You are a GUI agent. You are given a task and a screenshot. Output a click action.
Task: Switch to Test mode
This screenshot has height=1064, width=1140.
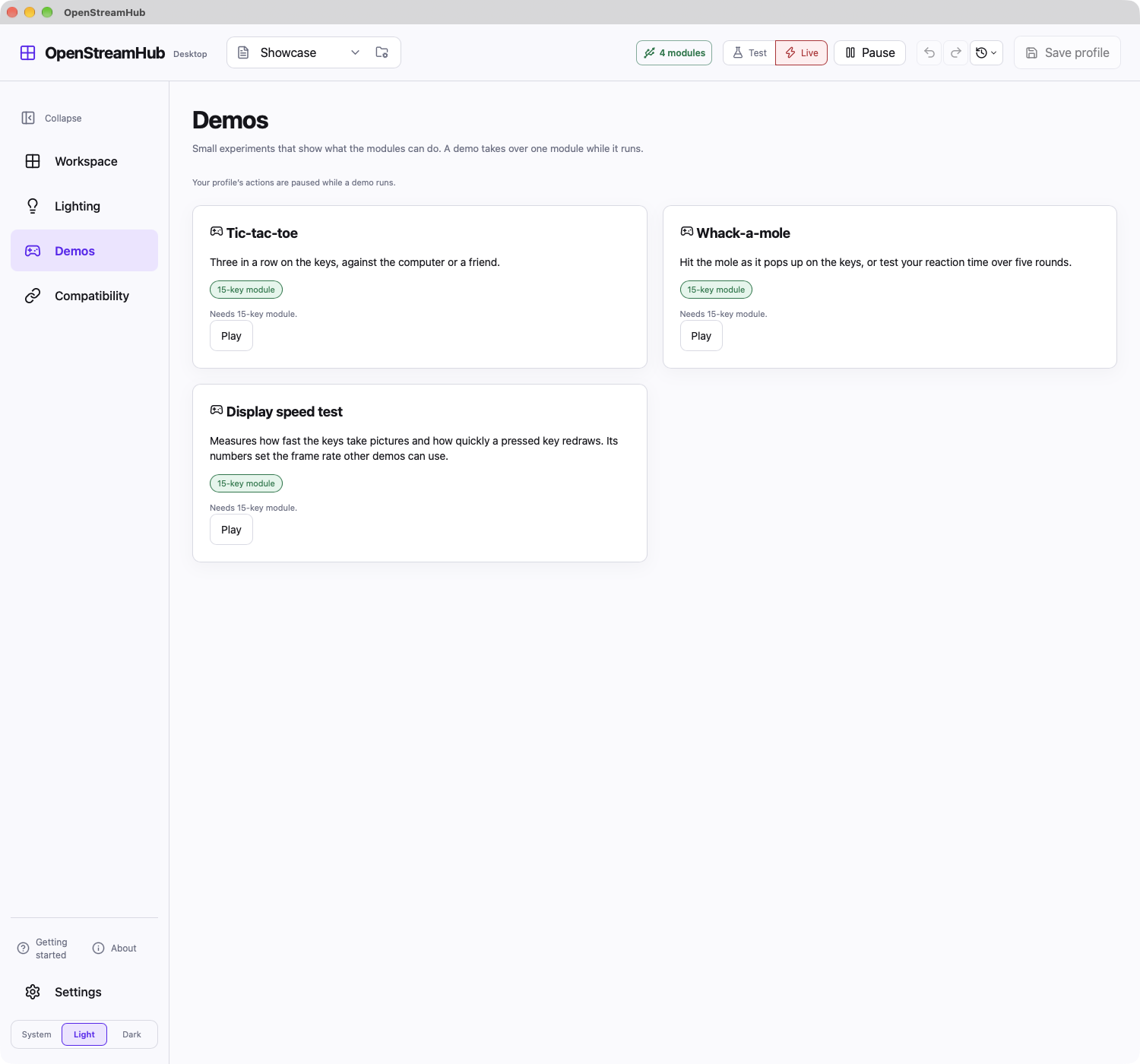(x=749, y=52)
